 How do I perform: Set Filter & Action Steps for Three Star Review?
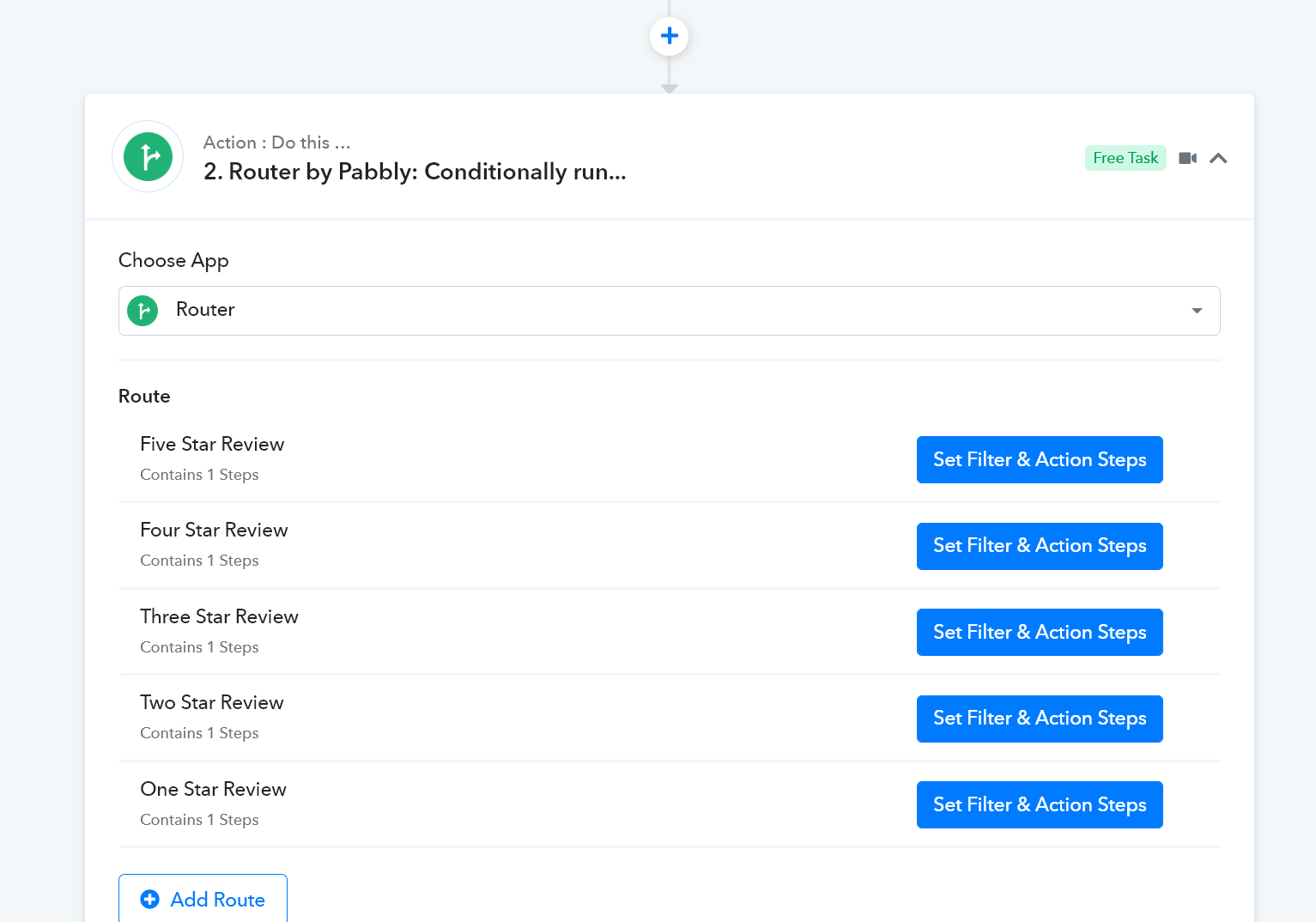(x=1040, y=633)
